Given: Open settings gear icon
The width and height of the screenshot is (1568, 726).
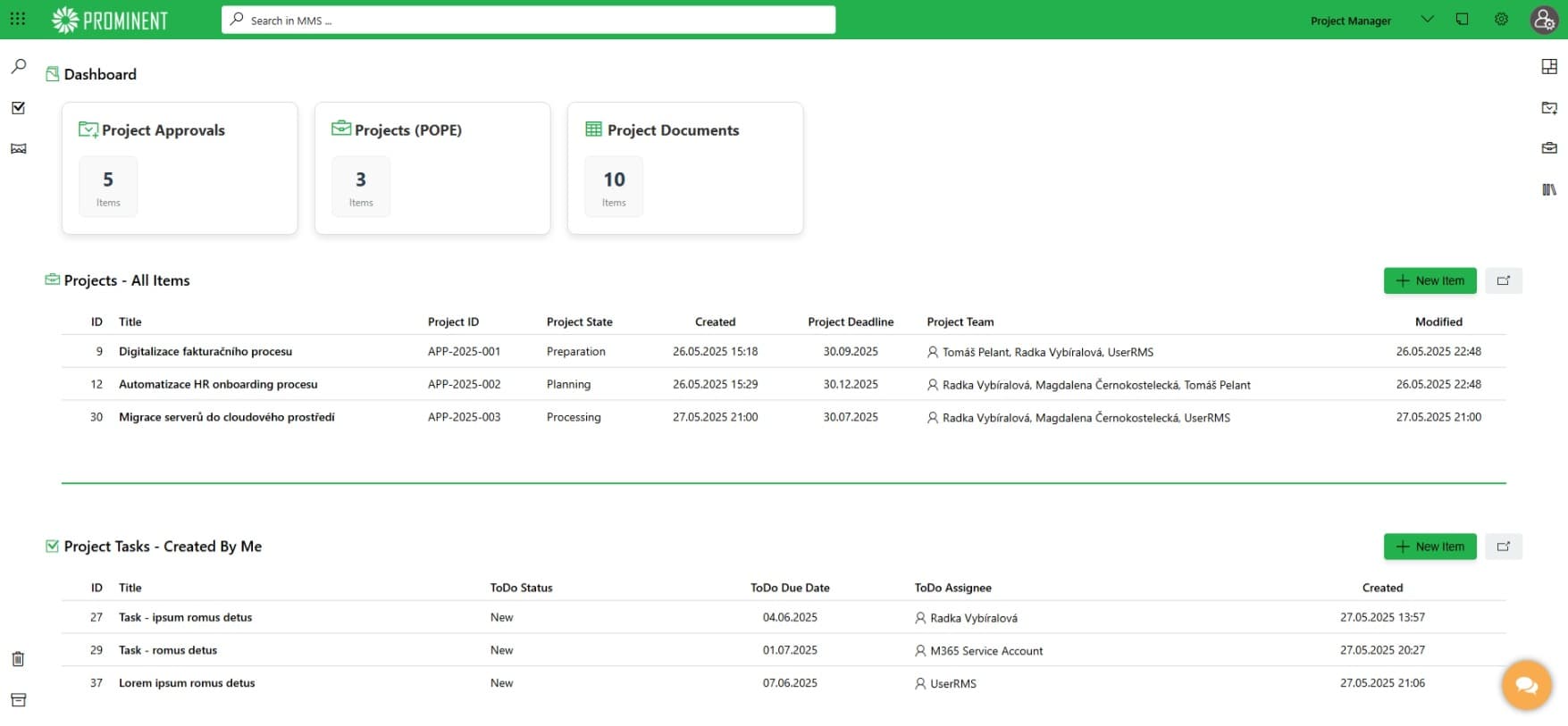Looking at the screenshot, I should [1501, 20].
